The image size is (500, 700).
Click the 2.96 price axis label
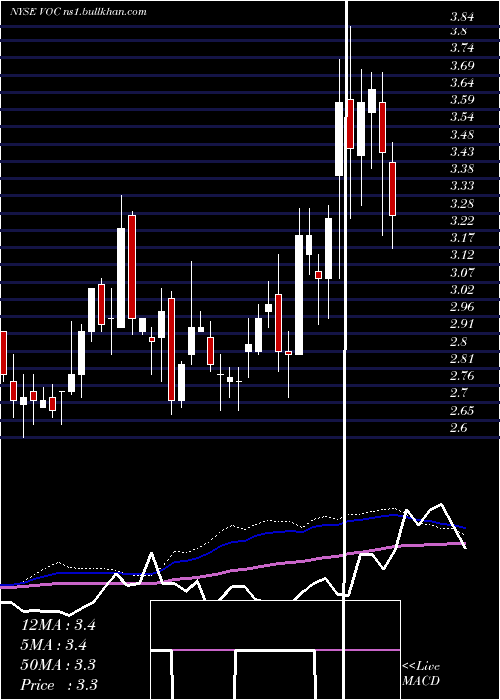click(462, 307)
